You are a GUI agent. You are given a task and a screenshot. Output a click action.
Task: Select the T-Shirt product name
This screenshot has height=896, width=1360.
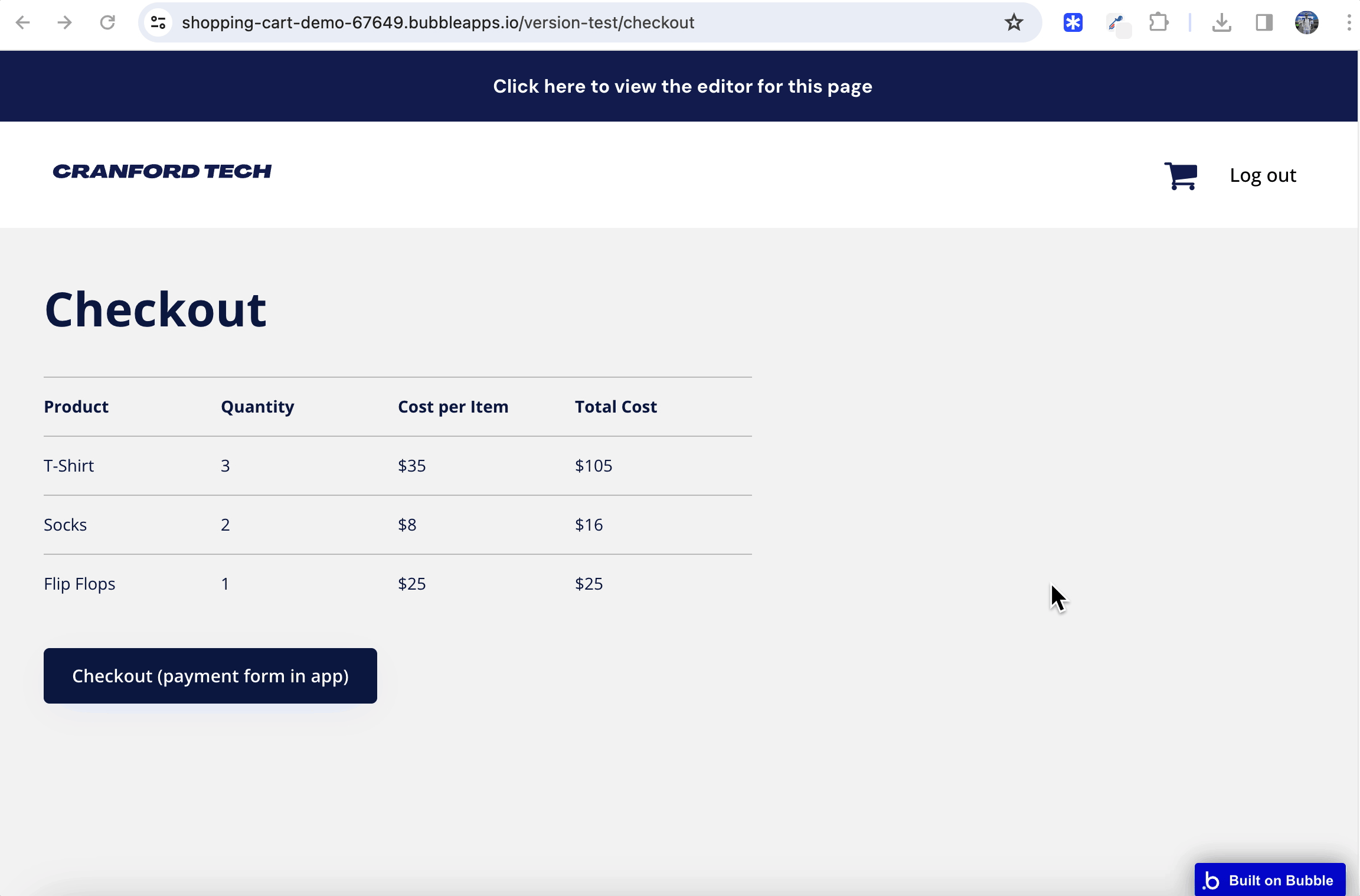point(68,466)
